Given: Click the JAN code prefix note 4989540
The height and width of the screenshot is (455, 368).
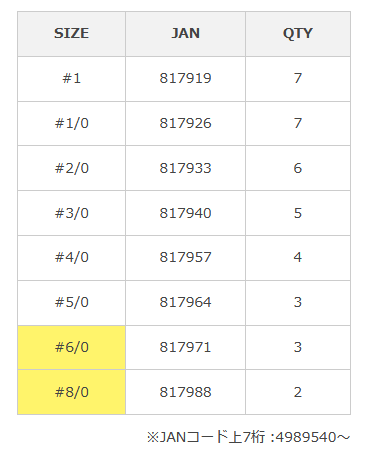Looking at the screenshot, I should [306, 437].
